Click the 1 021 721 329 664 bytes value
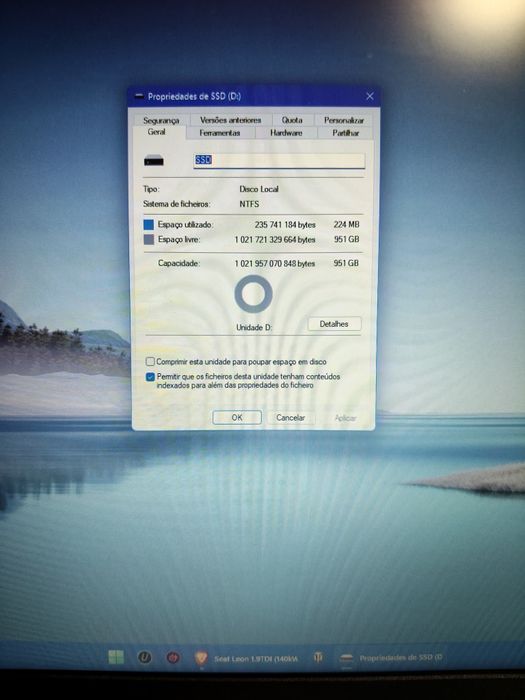525x700 pixels. click(275, 239)
